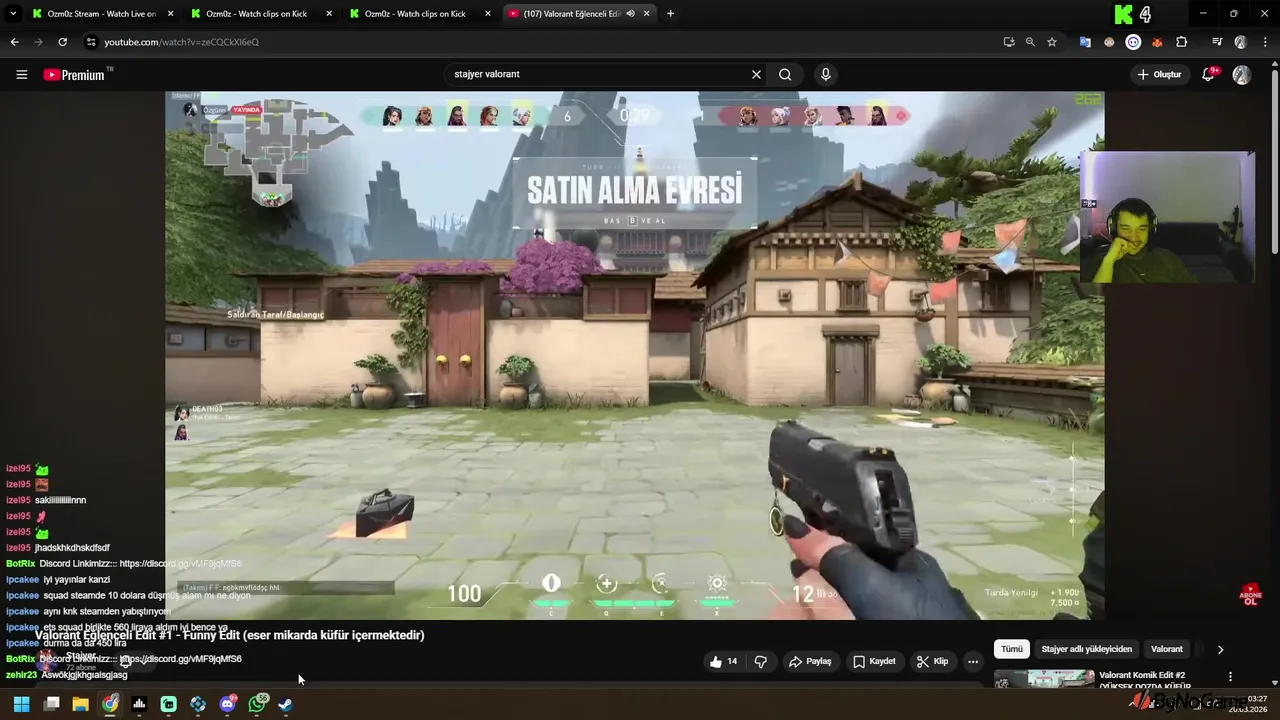Open MetaMask fox extension
The image size is (1280, 720).
[1157, 42]
